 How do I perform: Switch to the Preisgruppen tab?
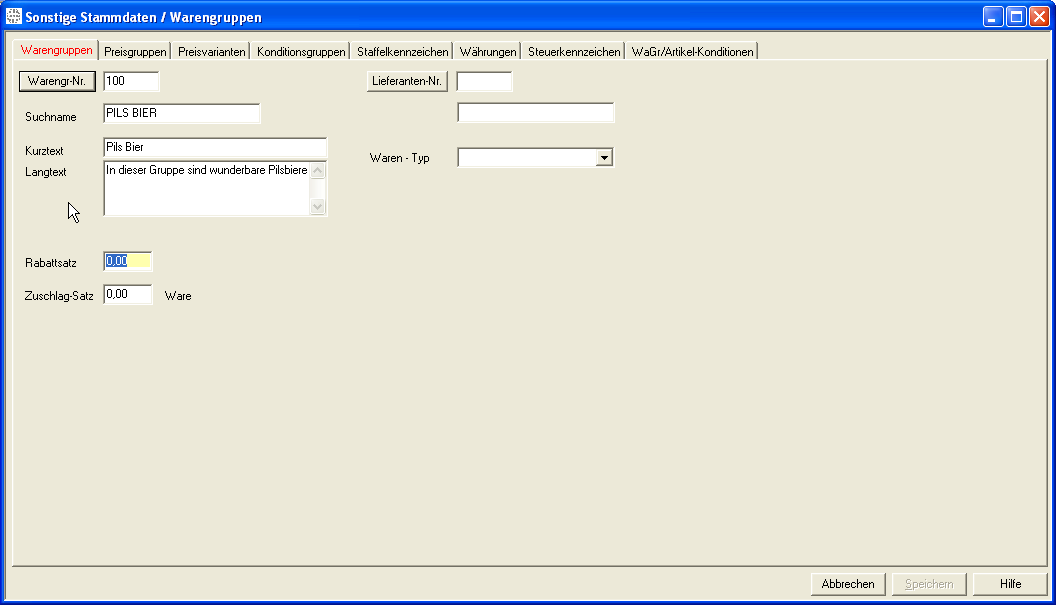(x=135, y=51)
